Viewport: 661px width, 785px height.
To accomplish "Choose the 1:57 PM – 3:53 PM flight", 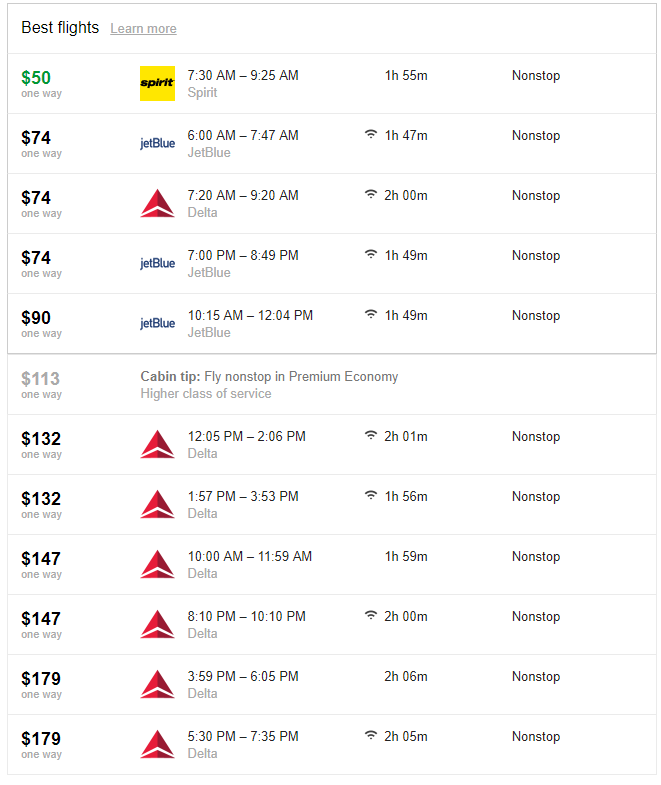I will pos(332,505).
